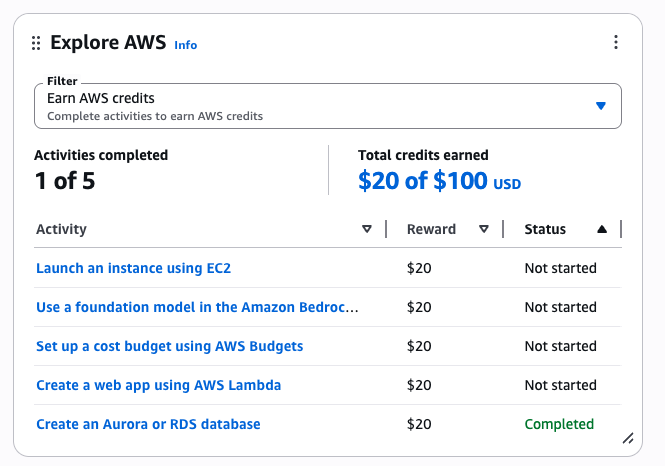Click the Reward column header

(x=431, y=229)
